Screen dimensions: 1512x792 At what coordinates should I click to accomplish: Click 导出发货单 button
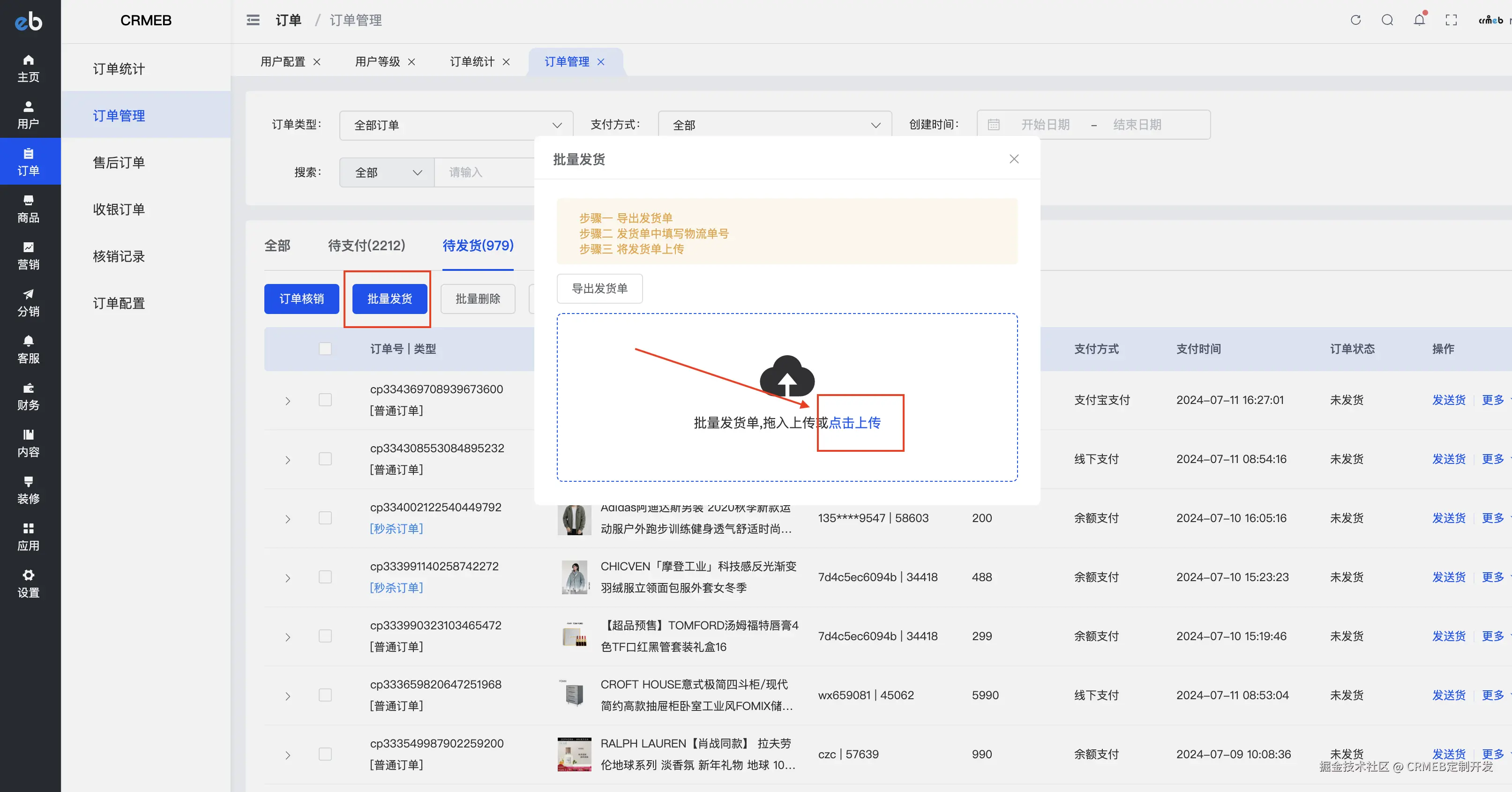point(599,288)
